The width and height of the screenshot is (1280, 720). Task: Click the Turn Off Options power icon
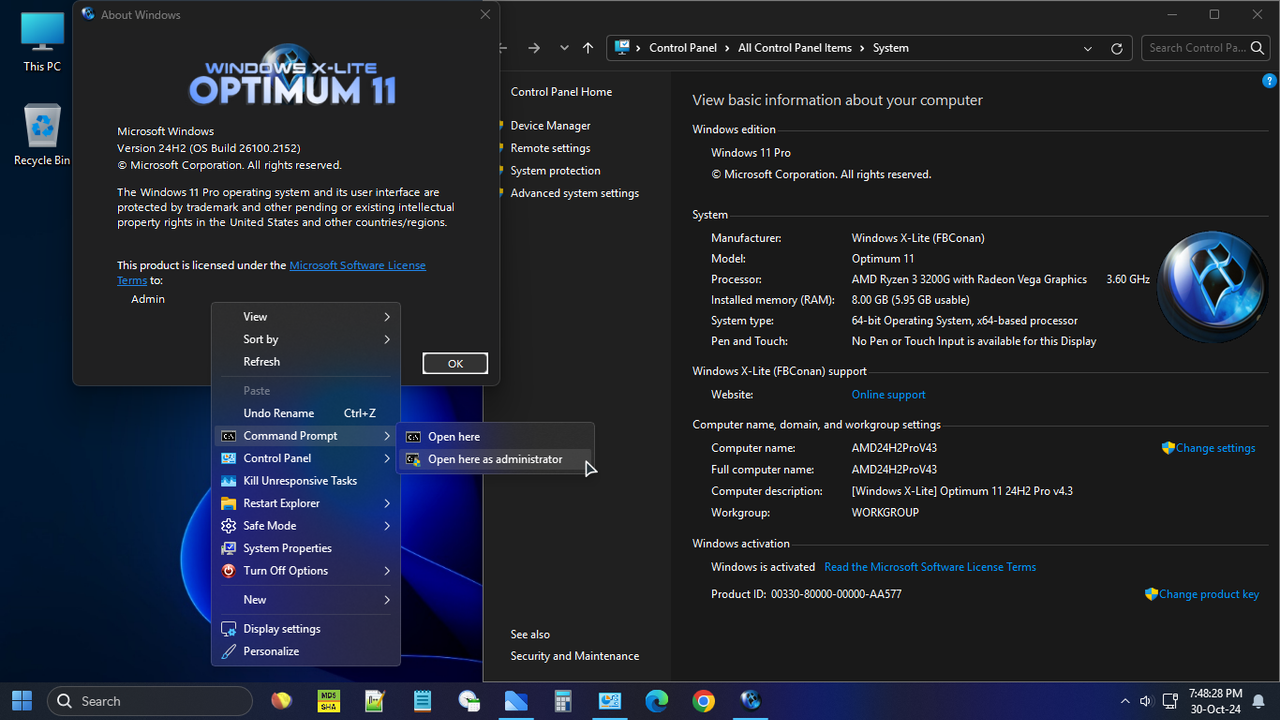(x=227, y=570)
